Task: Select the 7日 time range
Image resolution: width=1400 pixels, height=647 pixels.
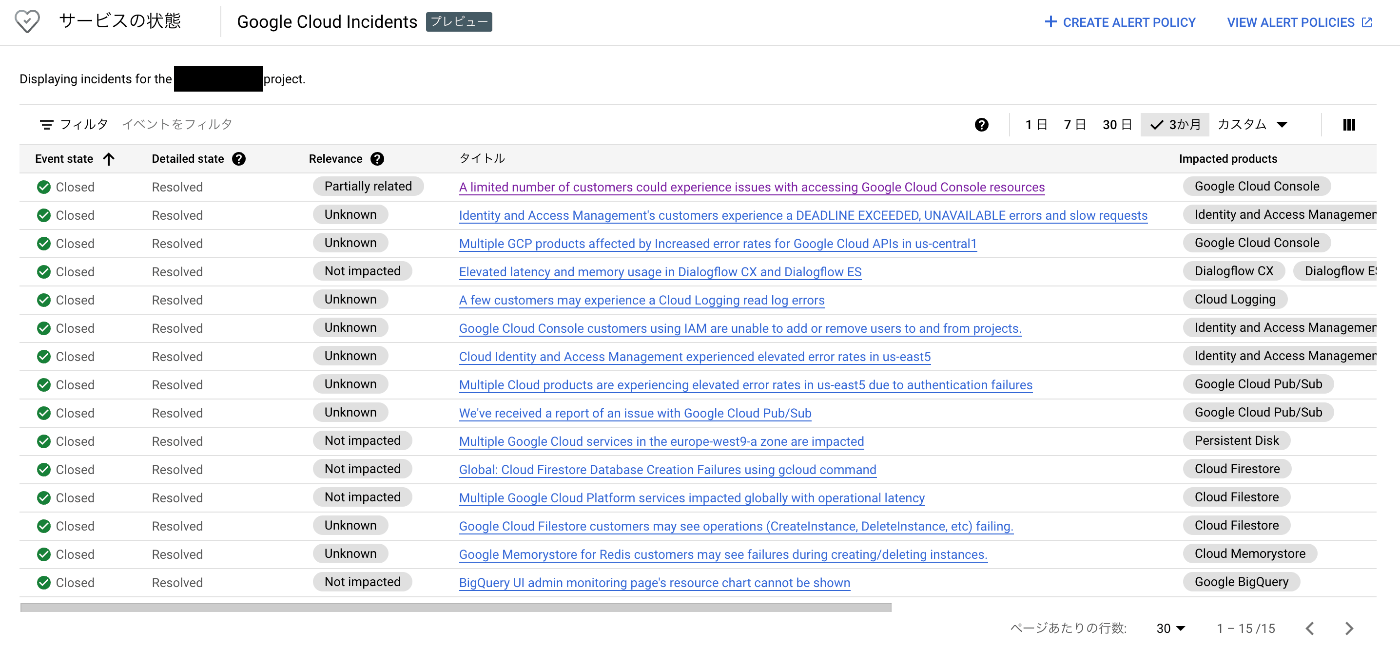Action: click(x=1075, y=125)
